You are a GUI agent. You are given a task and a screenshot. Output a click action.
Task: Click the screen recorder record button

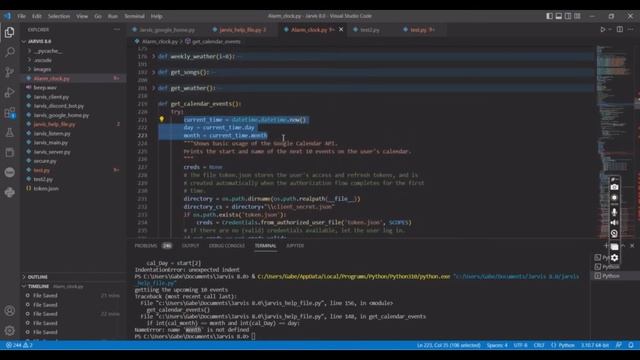tap(614, 198)
